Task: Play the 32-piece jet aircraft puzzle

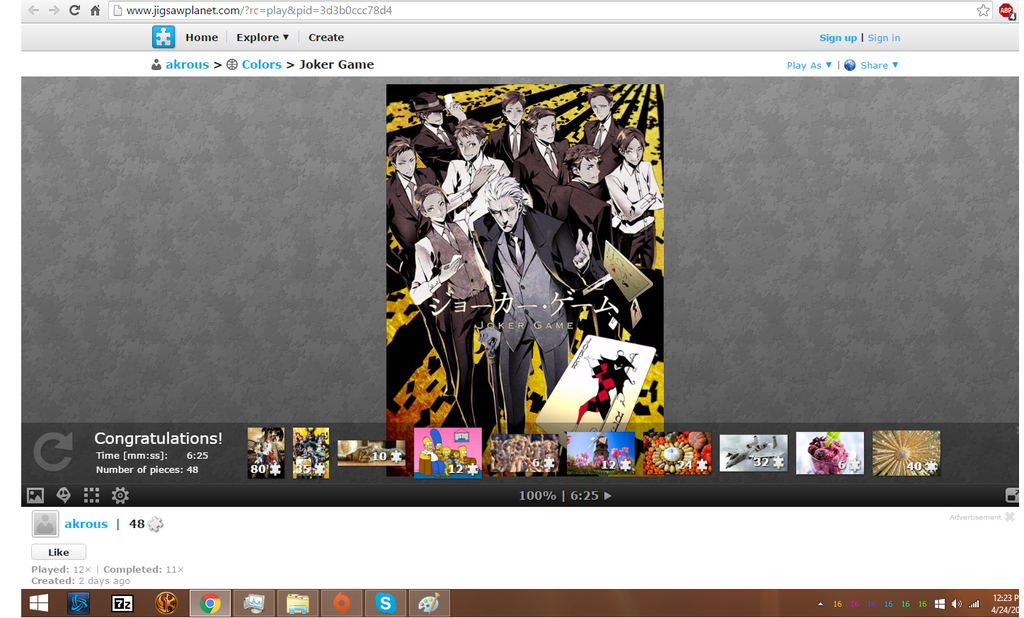Action: [753, 453]
